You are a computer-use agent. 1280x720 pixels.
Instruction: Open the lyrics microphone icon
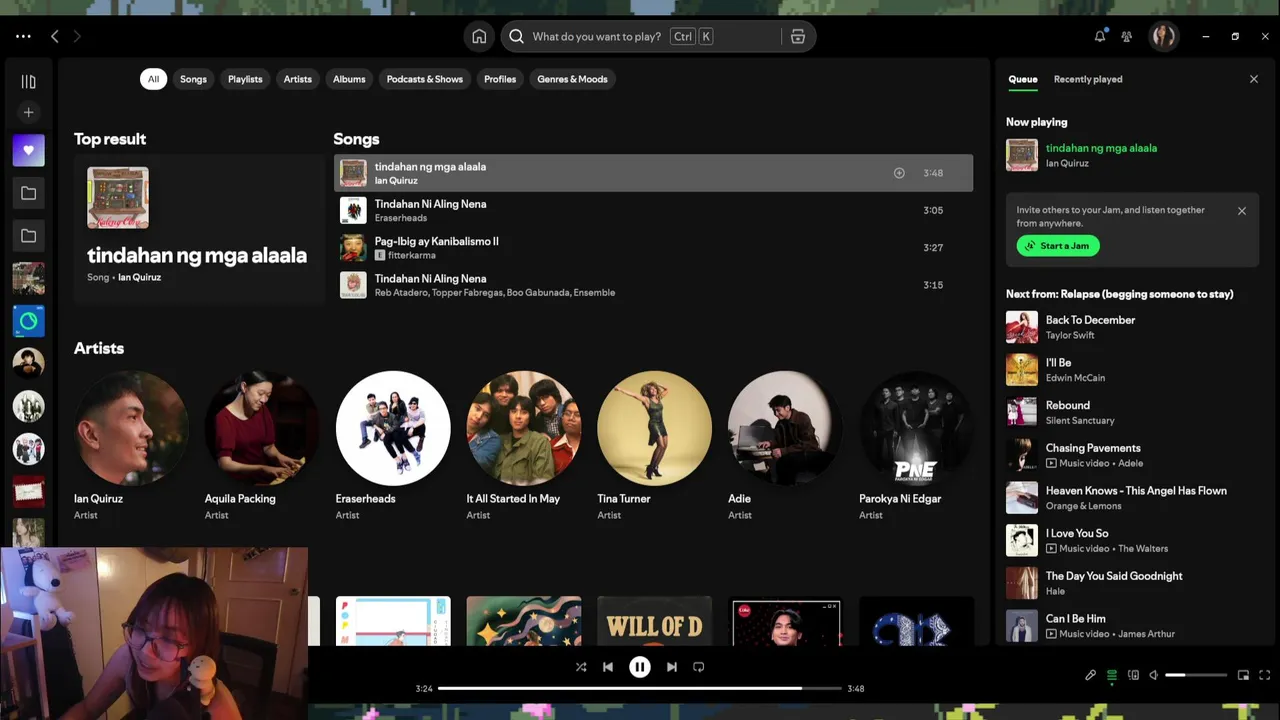(1090, 675)
